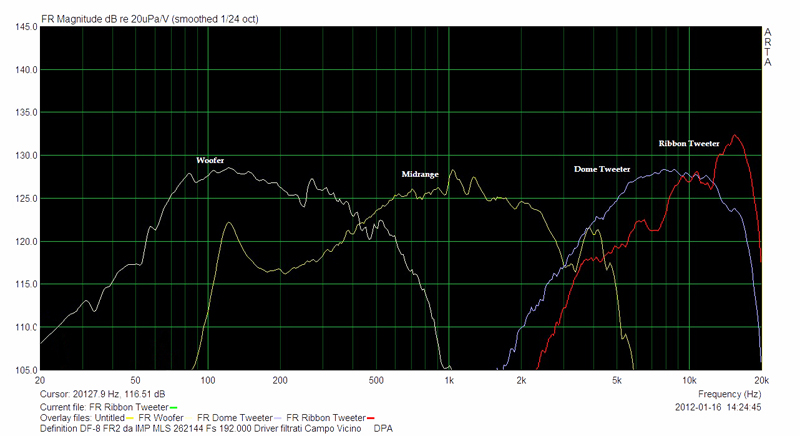This screenshot has height=436, width=800.
Task: Click the Cursor frequency readout
Action: pos(101,396)
